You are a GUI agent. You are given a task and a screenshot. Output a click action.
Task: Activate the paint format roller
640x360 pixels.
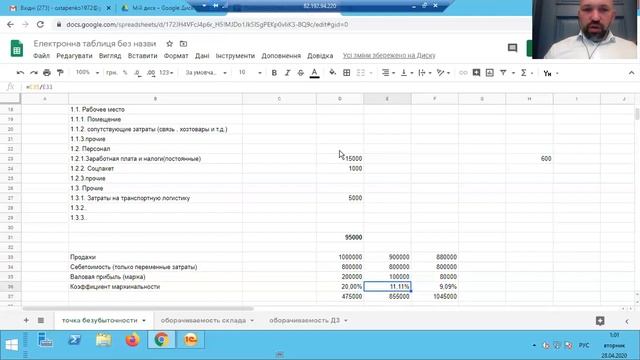coord(60,73)
